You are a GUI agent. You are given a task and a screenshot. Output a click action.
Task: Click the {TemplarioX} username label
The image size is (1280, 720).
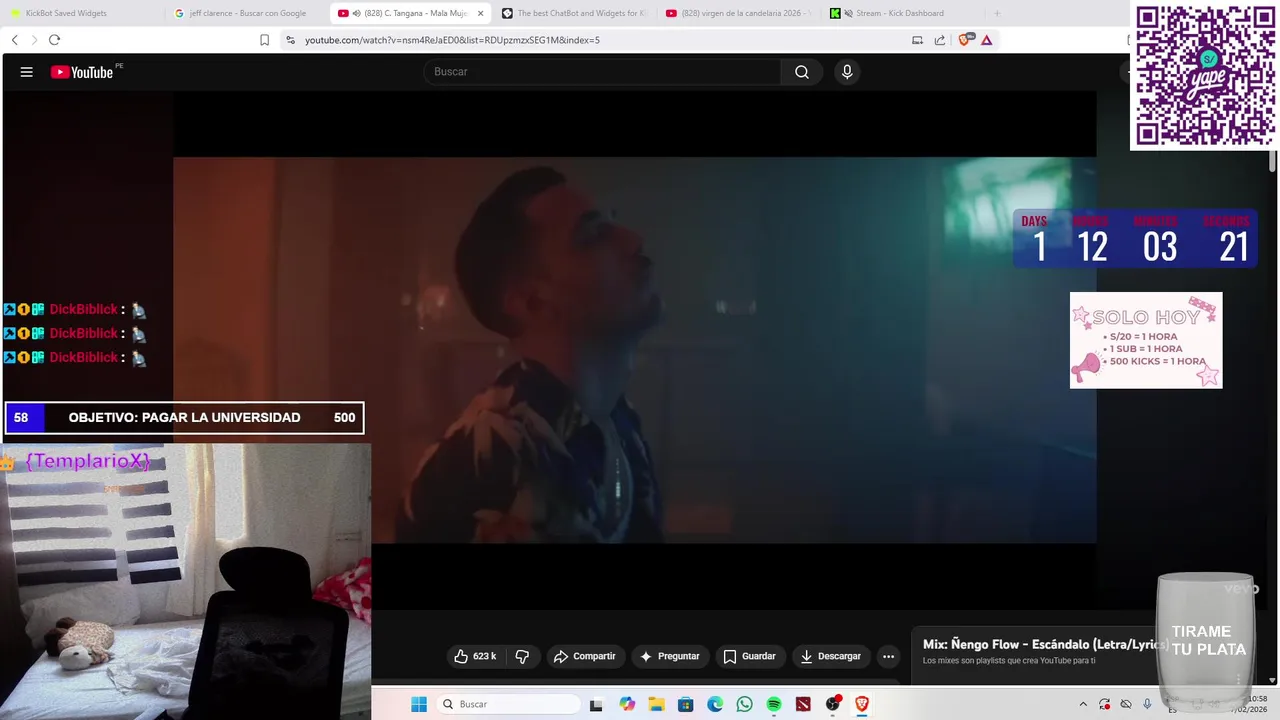(x=88, y=461)
